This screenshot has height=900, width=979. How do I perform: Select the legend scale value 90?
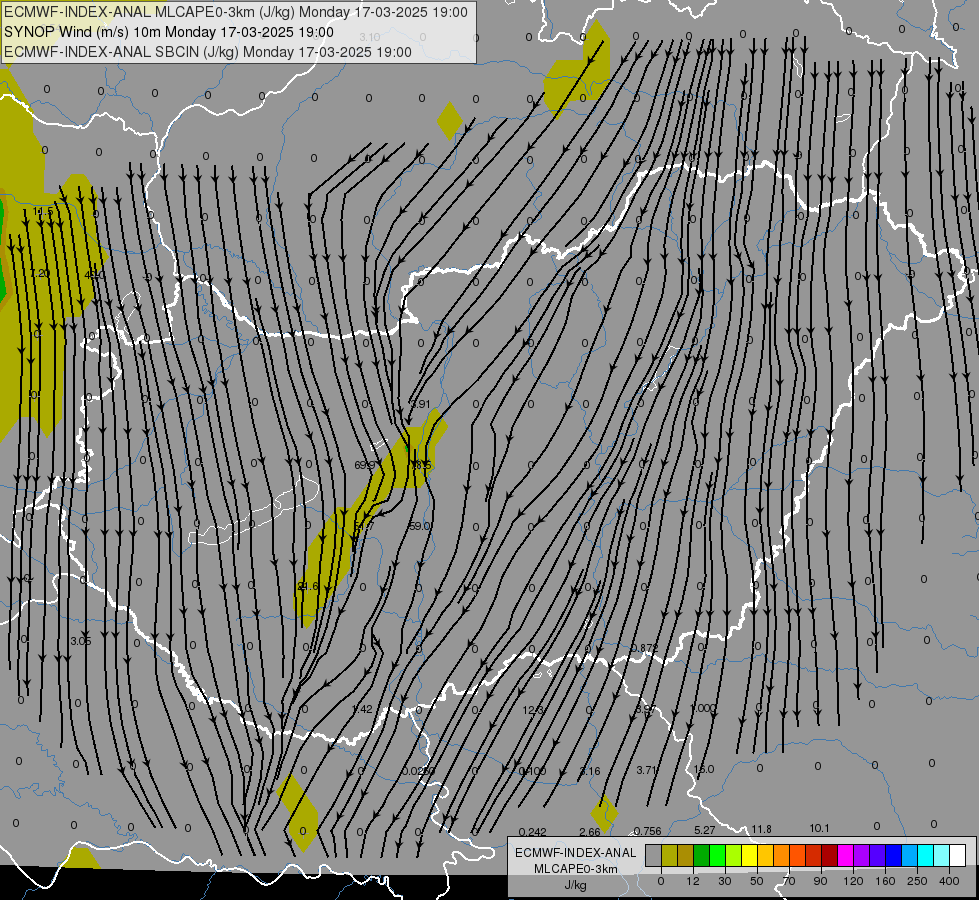click(821, 881)
